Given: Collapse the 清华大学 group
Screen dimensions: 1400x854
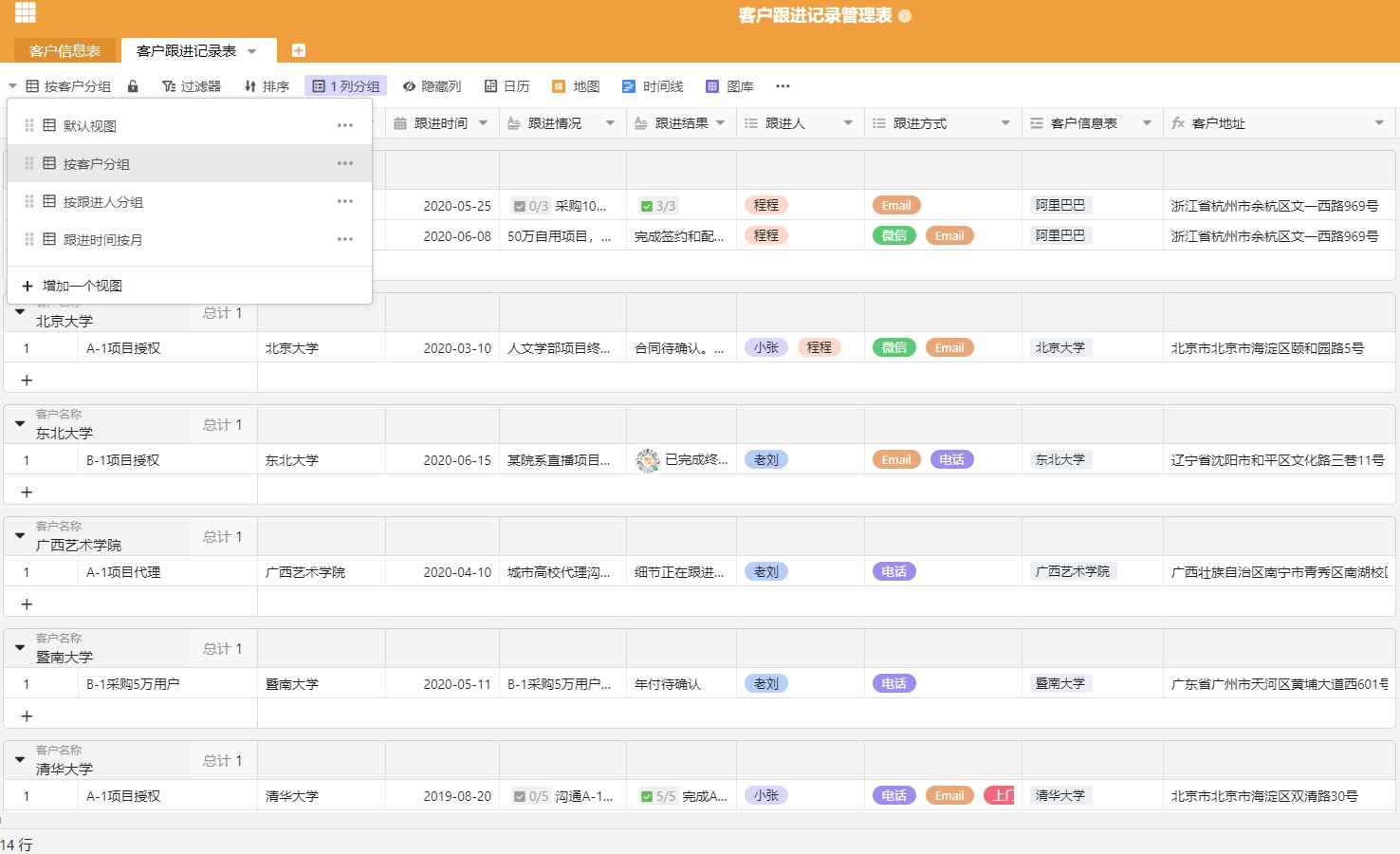Looking at the screenshot, I should coord(20,760).
